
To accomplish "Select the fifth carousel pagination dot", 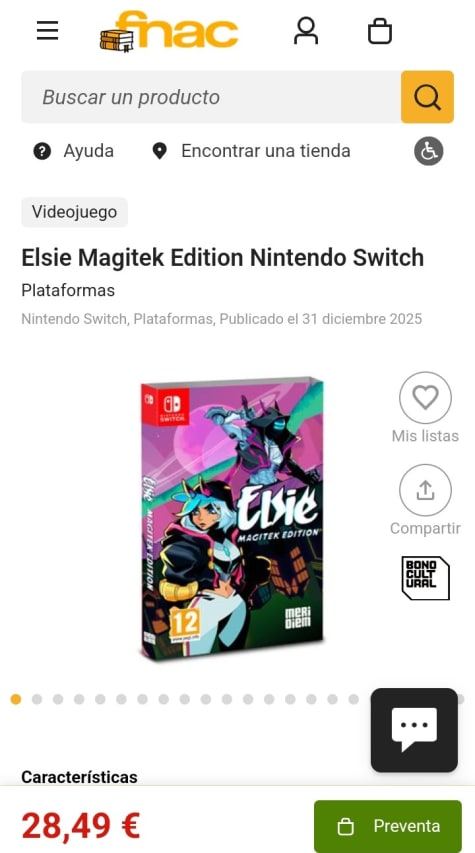I will point(100,700).
